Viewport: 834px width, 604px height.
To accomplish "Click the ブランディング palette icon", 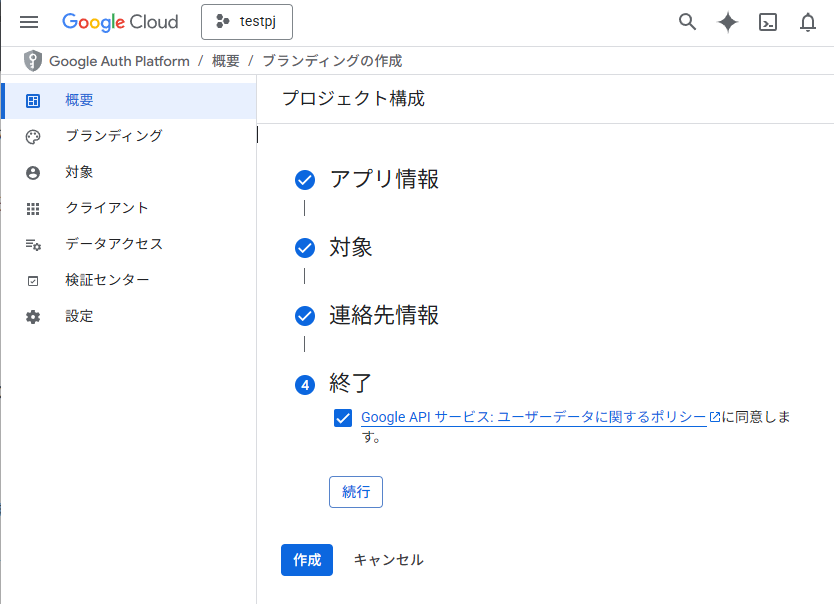I will [33, 136].
